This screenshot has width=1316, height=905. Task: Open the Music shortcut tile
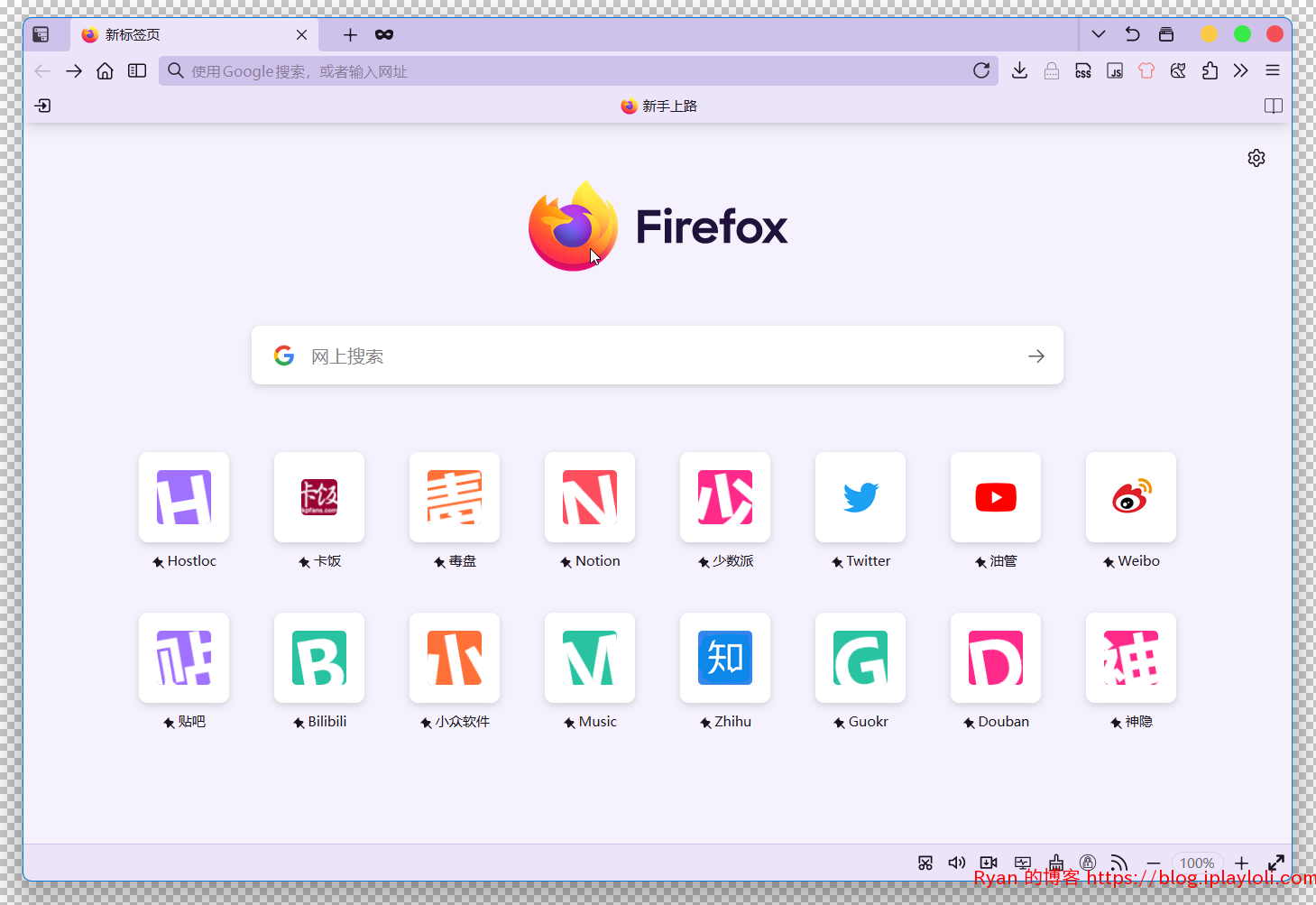pyautogui.click(x=590, y=658)
